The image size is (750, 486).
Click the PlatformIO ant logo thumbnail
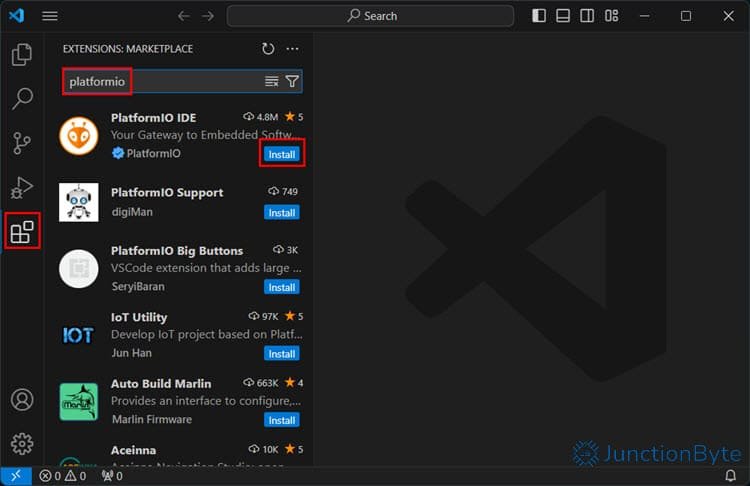(79, 136)
